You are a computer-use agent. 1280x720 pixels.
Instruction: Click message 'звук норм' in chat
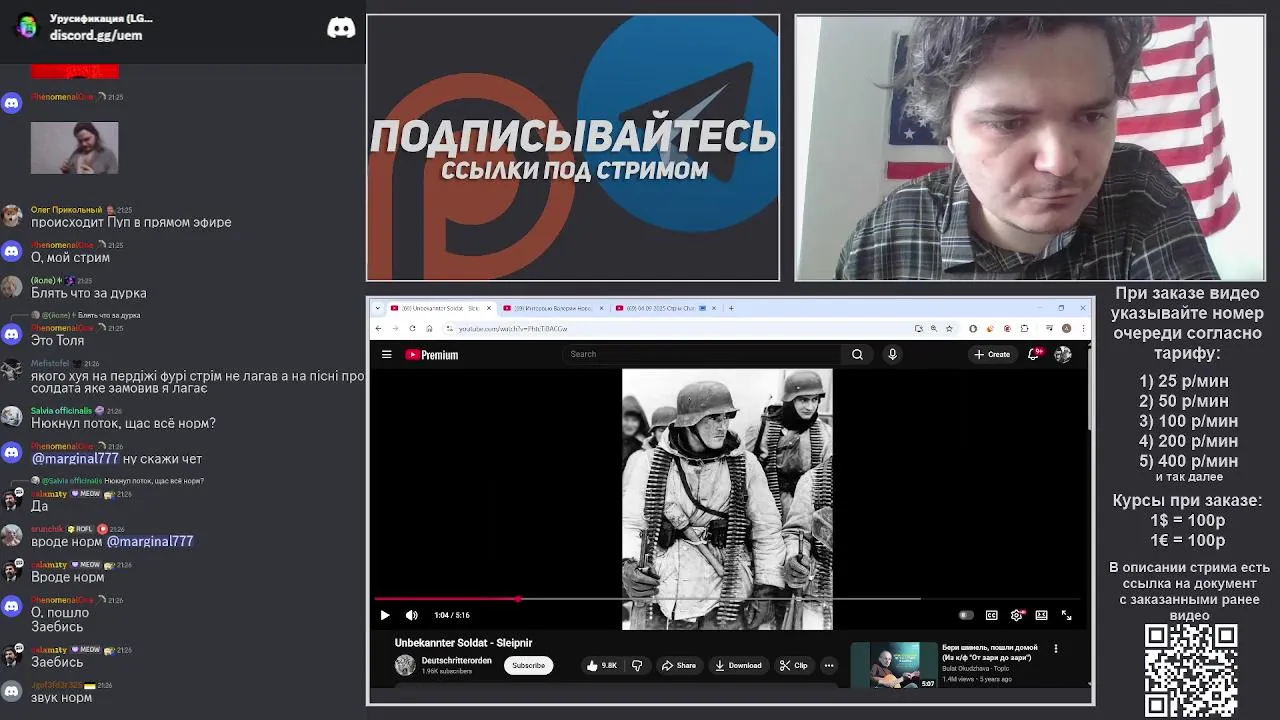click(62, 697)
